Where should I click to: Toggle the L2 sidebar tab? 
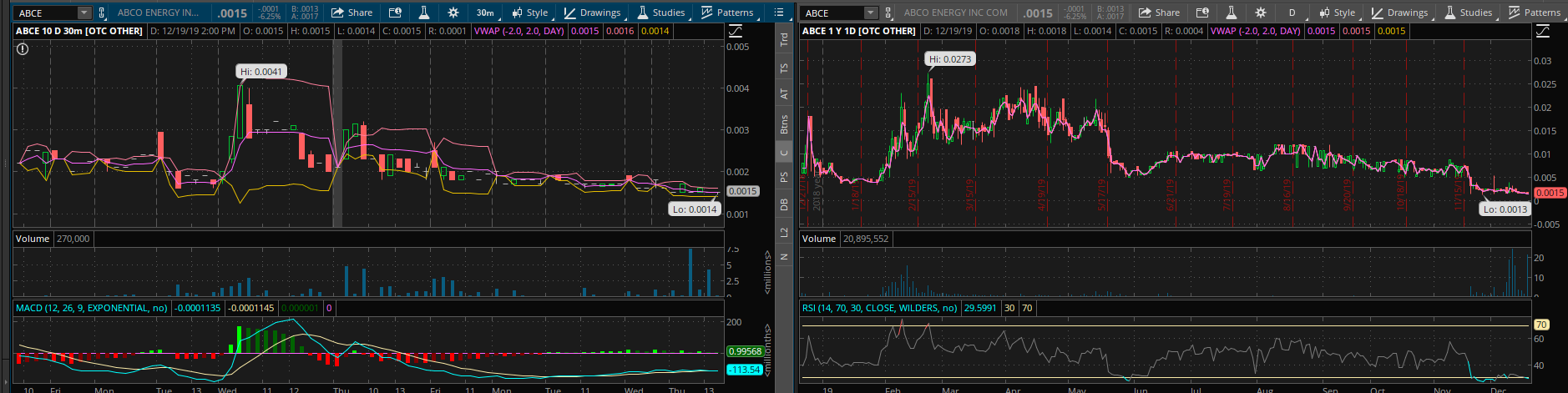coord(784,232)
